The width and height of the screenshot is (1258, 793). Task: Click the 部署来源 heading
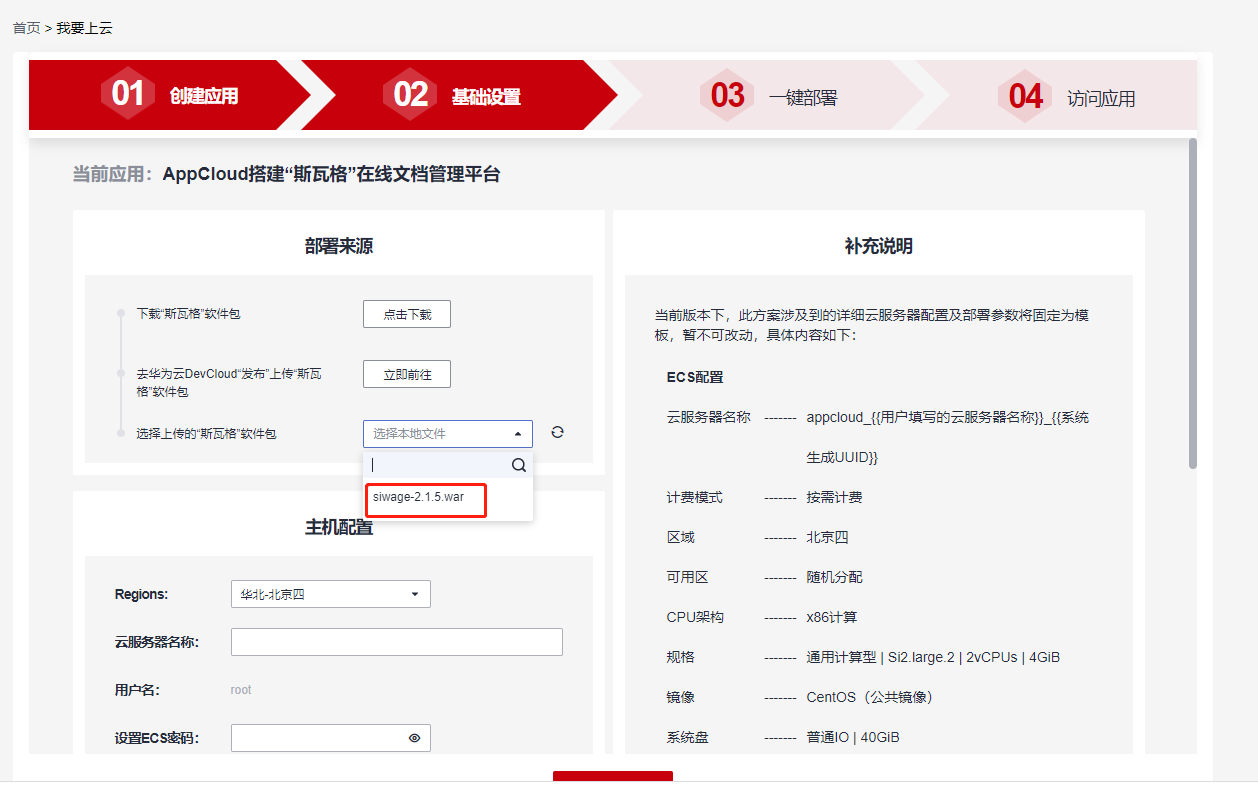click(339, 246)
